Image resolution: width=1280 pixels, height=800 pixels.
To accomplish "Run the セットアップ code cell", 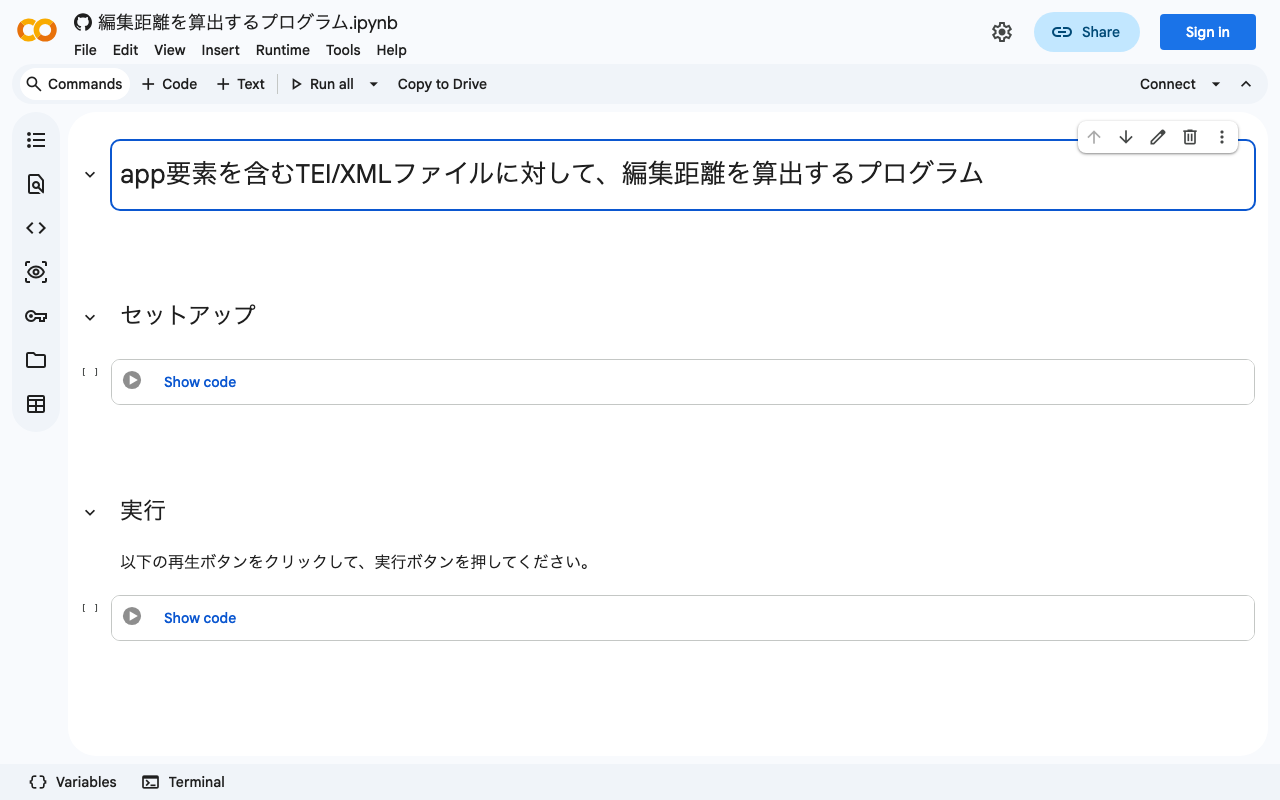I will pyautogui.click(x=132, y=381).
